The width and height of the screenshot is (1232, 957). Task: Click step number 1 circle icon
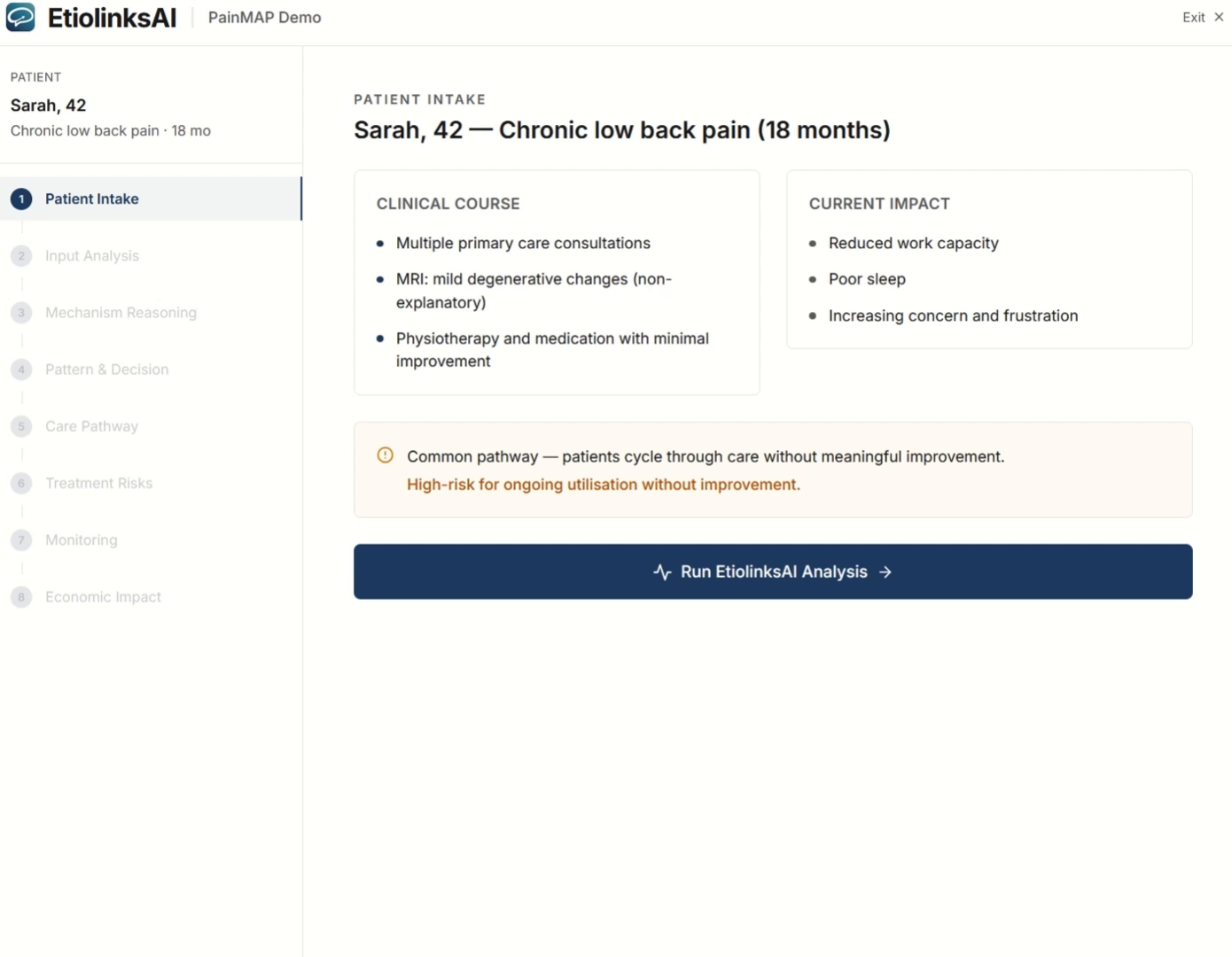(x=21, y=199)
